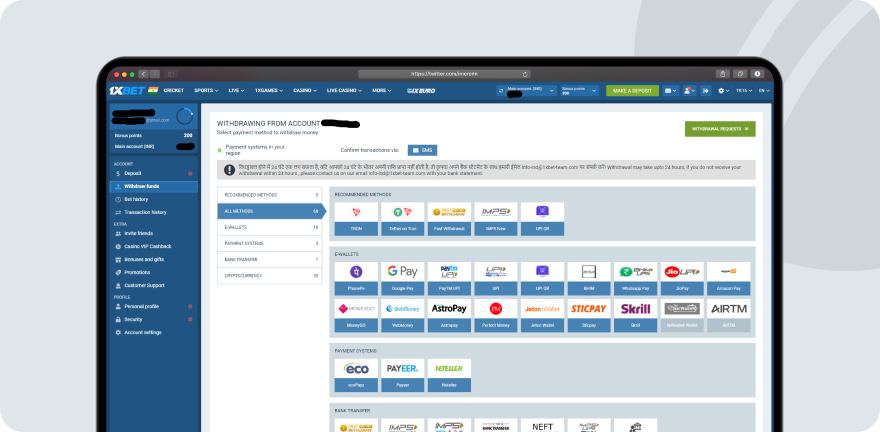Image resolution: width=880 pixels, height=432 pixels.
Task: Refresh balance icon beside Main account
Action: pyautogui.click(x=501, y=90)
